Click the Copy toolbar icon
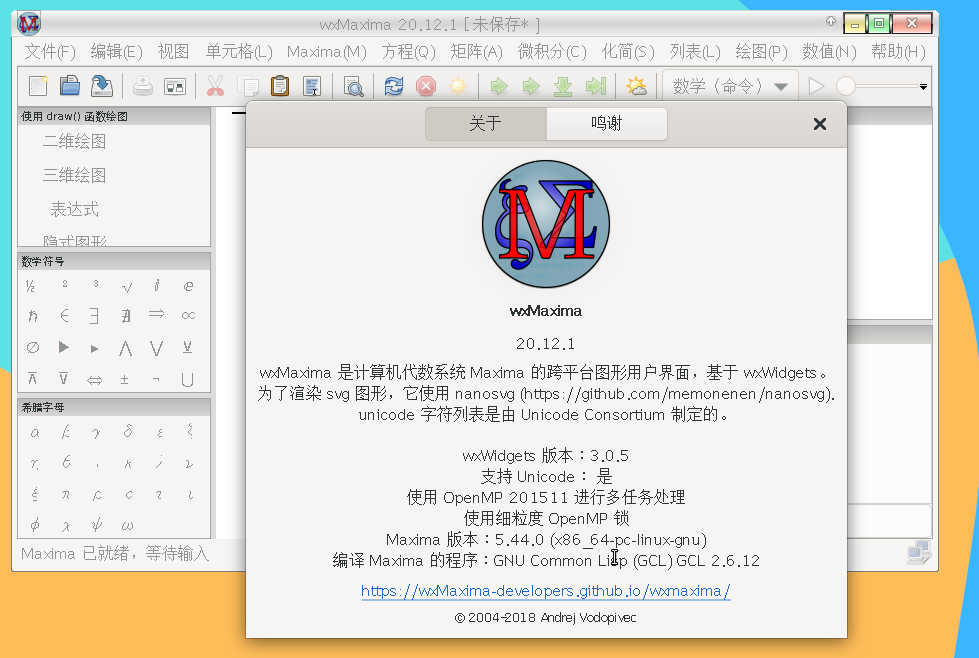Image resolution: width=979 pixels, height=658 pixels. pyautogui.click(x=248, y=86)
